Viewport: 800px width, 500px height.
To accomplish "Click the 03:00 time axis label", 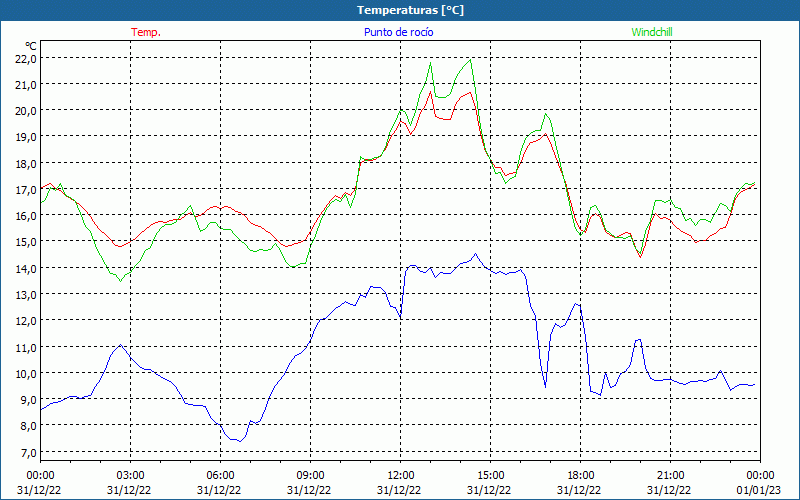I will pyautogui.click(x=129, y=476).
